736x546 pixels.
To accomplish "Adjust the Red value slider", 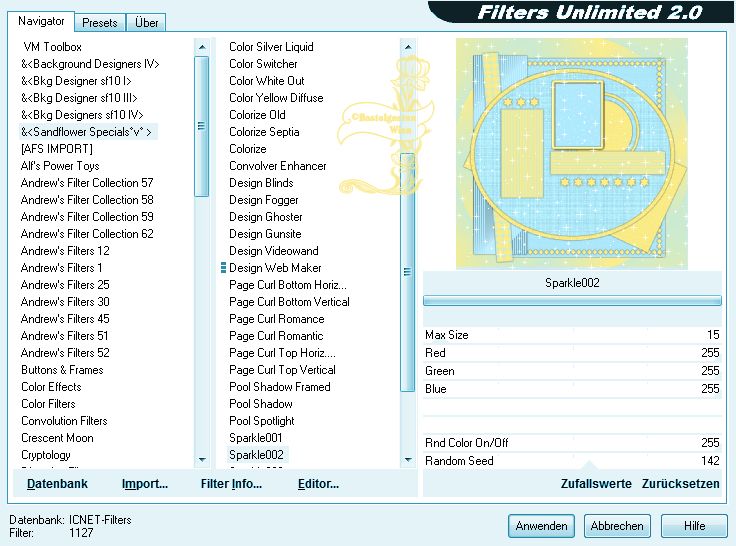I will point(572,353).
